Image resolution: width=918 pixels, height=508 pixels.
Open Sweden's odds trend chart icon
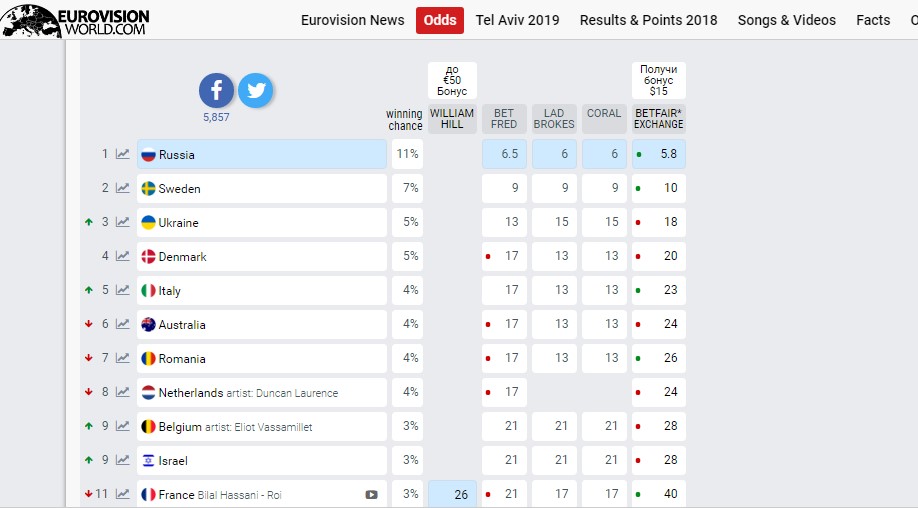tap(122, 188)
